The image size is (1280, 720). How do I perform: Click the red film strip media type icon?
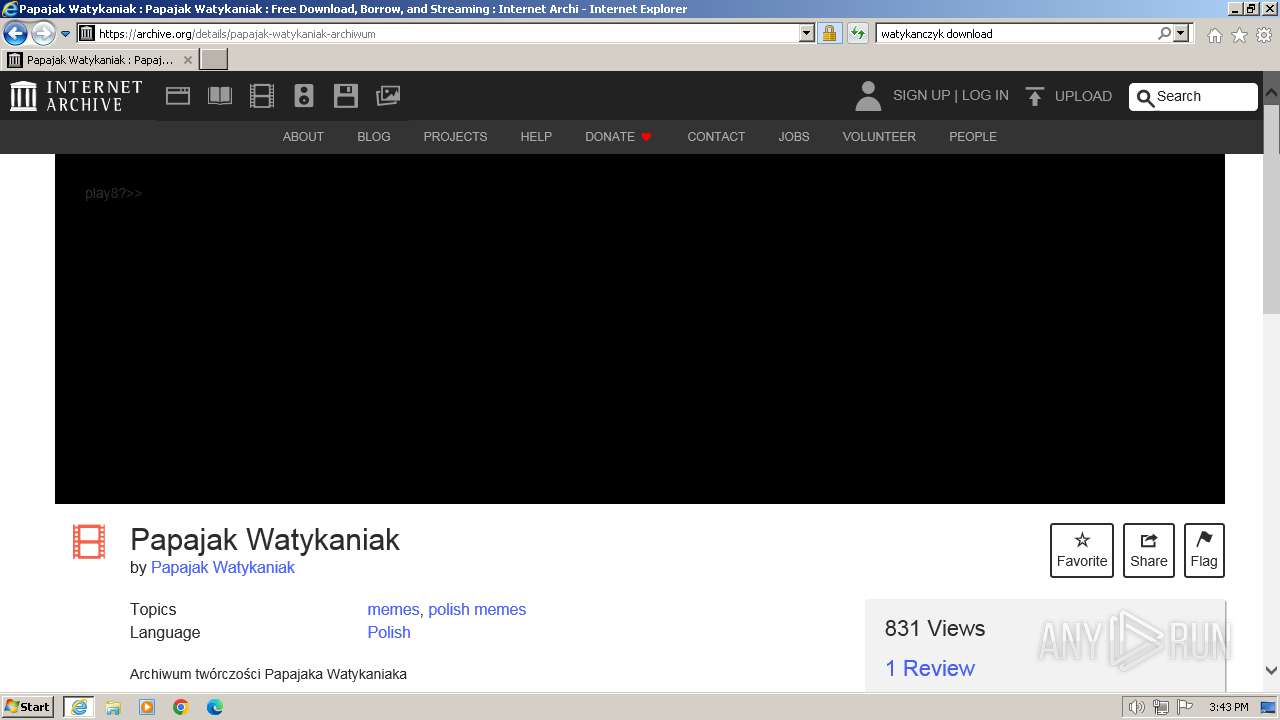click(x=89, y=542)
